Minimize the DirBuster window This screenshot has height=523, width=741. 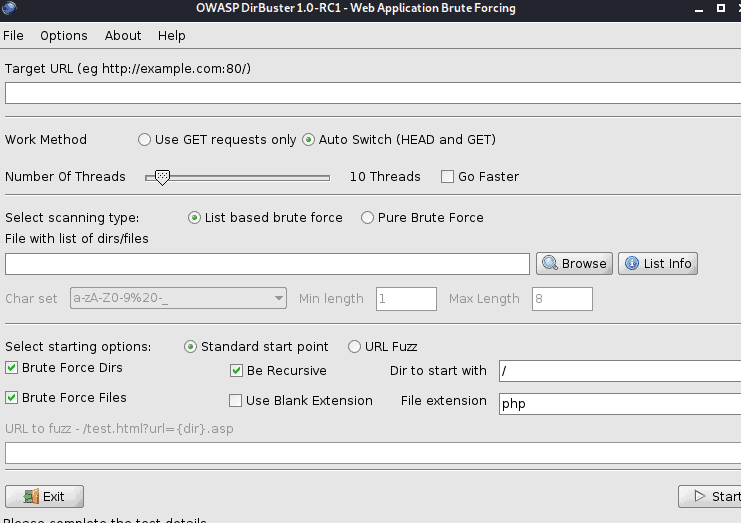(699, 9)
